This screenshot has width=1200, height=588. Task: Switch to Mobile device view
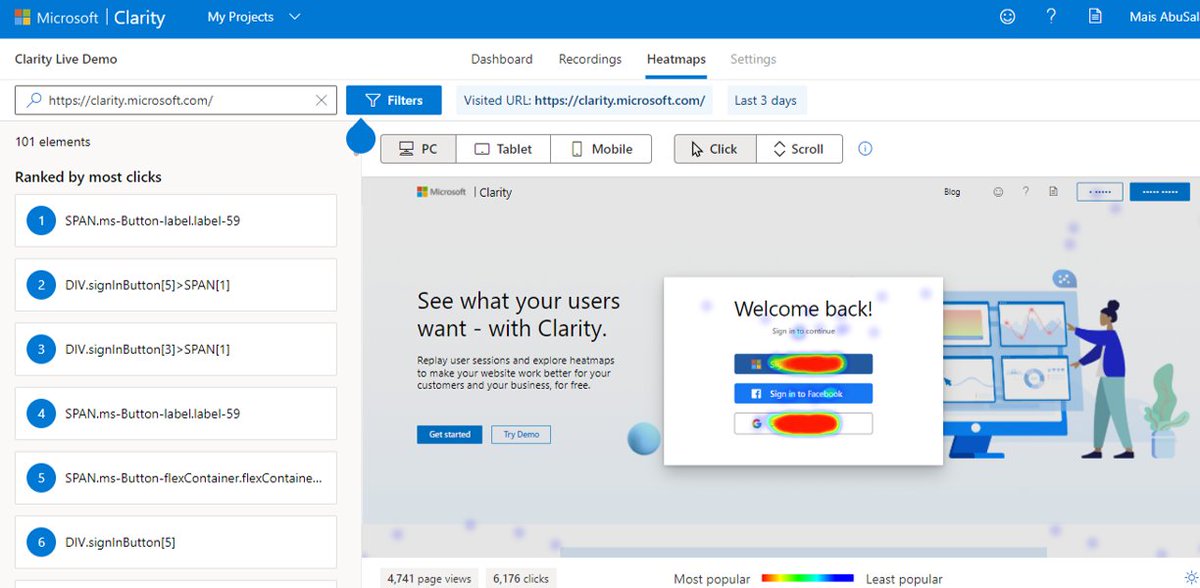point(601,149)
